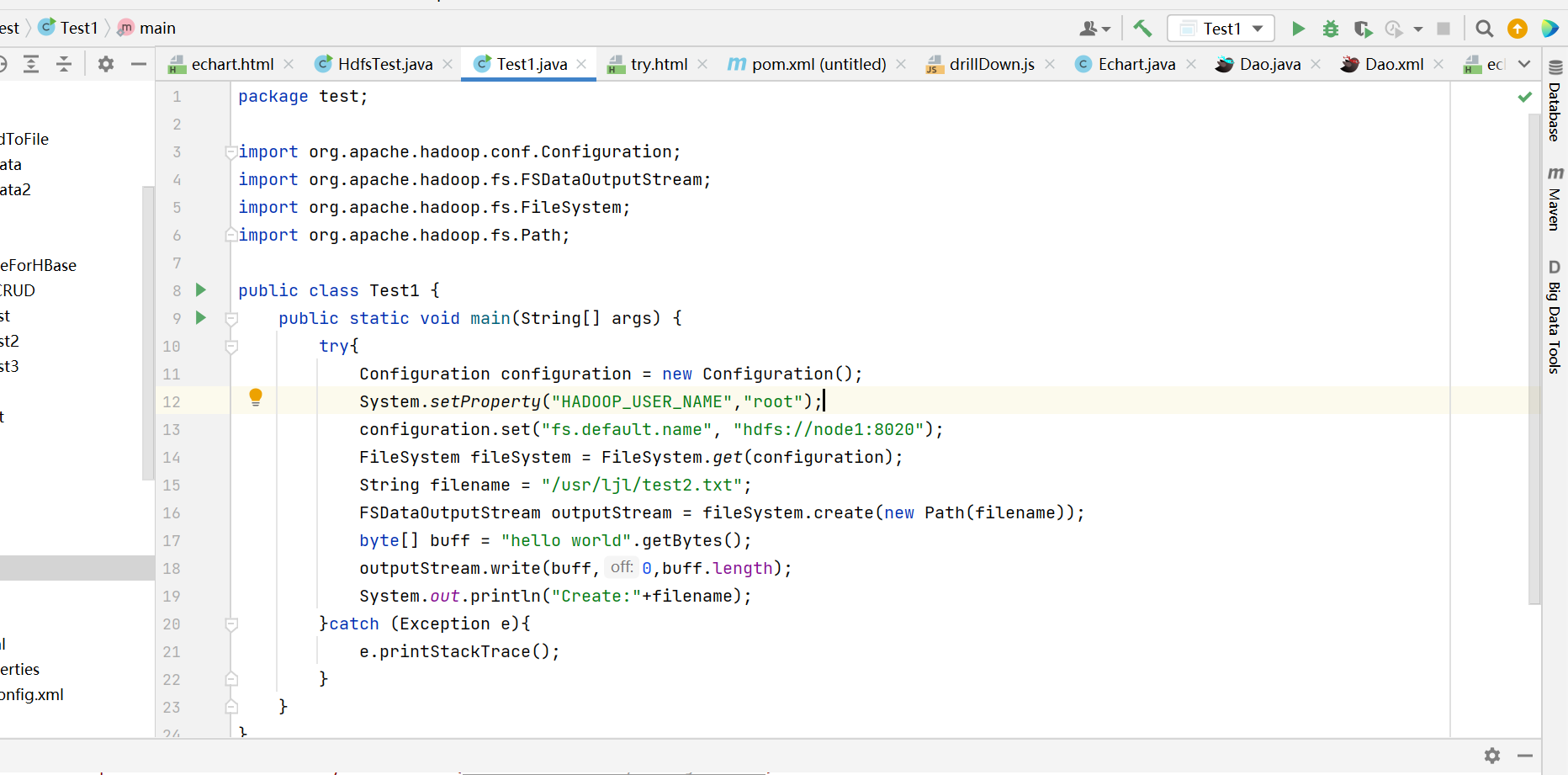The height and width of the screenshot is (775, 1568).
Task: Open the Big Data Tools panel
Action: [x=1555, y=316]
